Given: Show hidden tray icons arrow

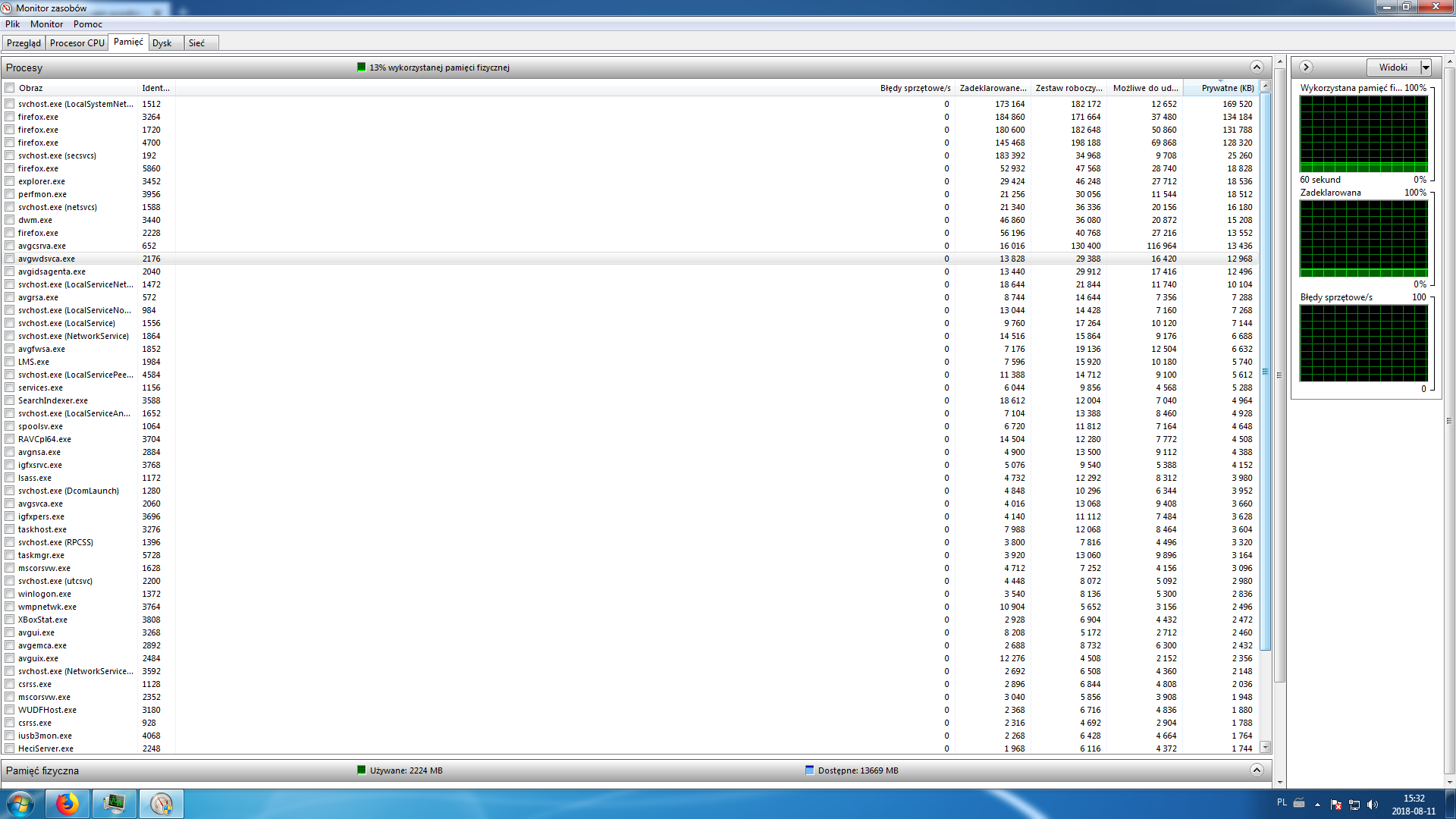Looking at the screenshot, I should 1318,805.
